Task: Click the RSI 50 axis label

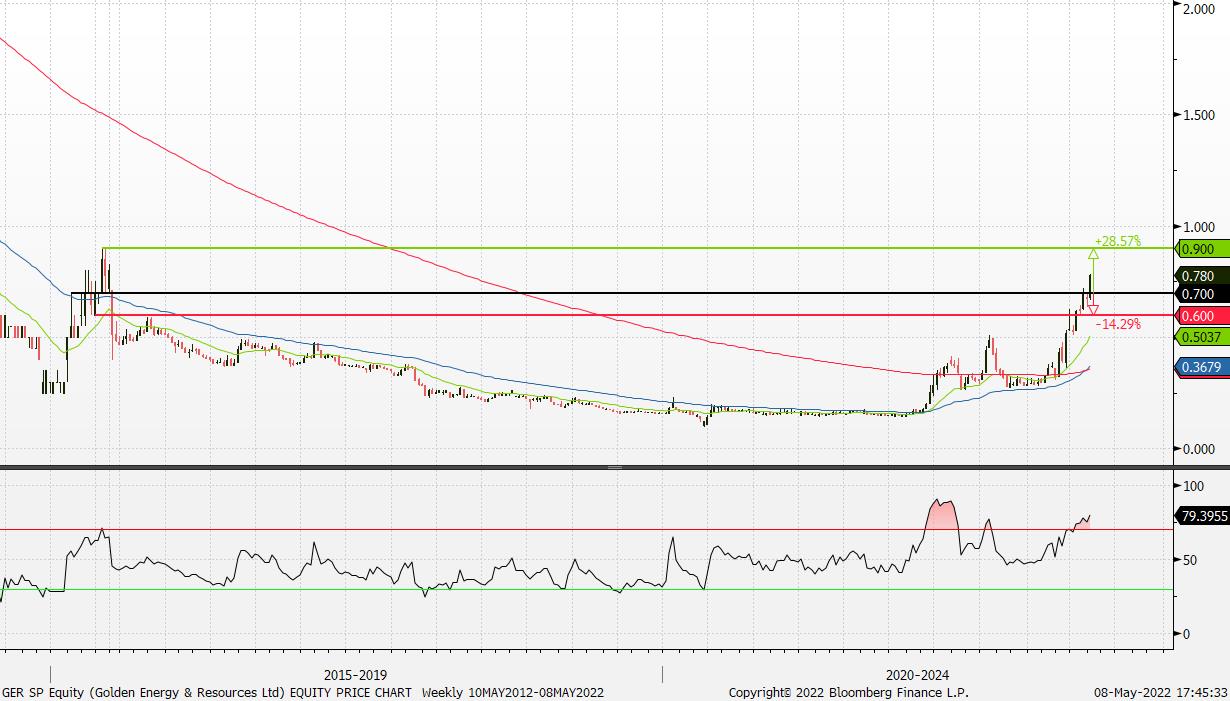Action: pyautogui.click(x=1188, y=560)
